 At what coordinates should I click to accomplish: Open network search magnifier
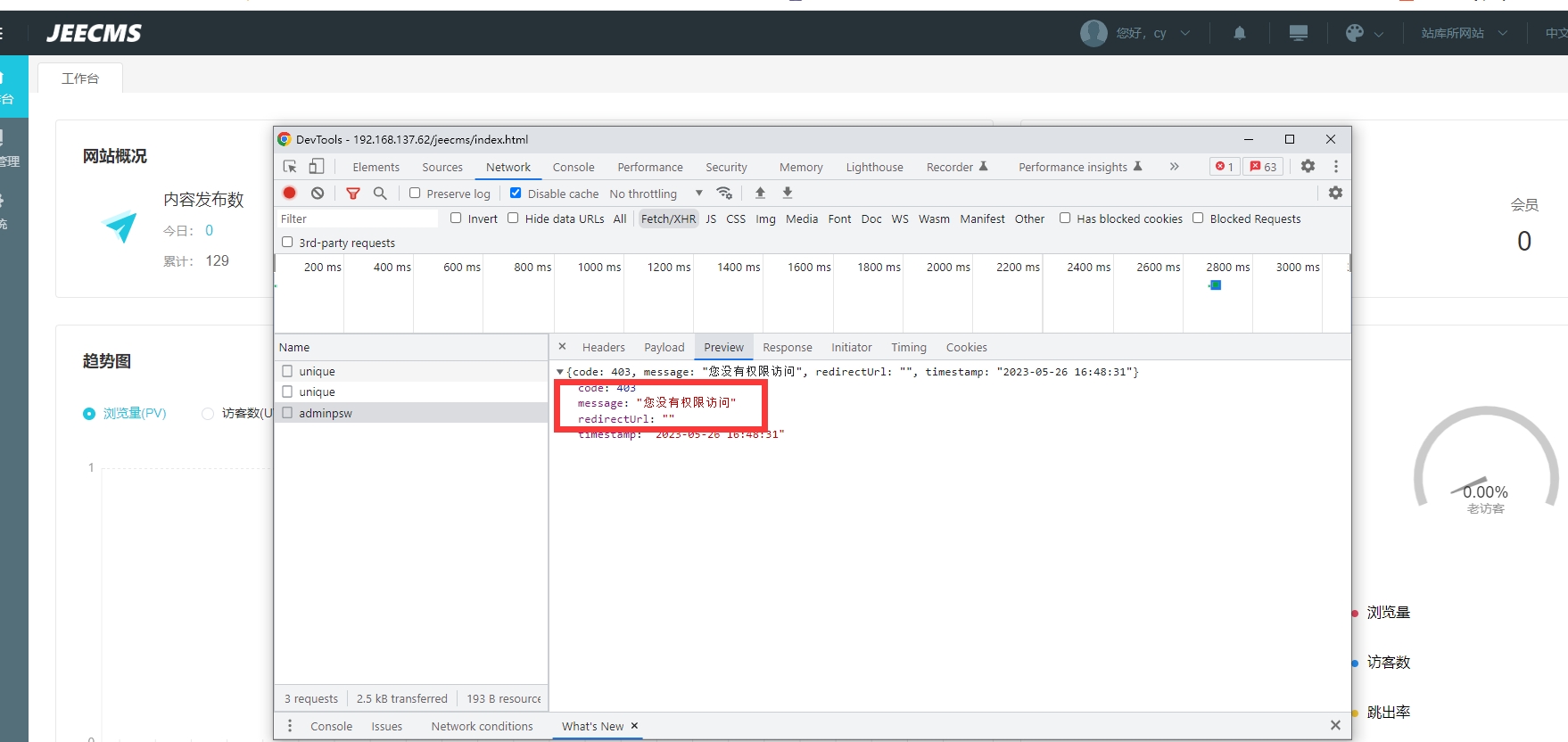click(380, 193)
